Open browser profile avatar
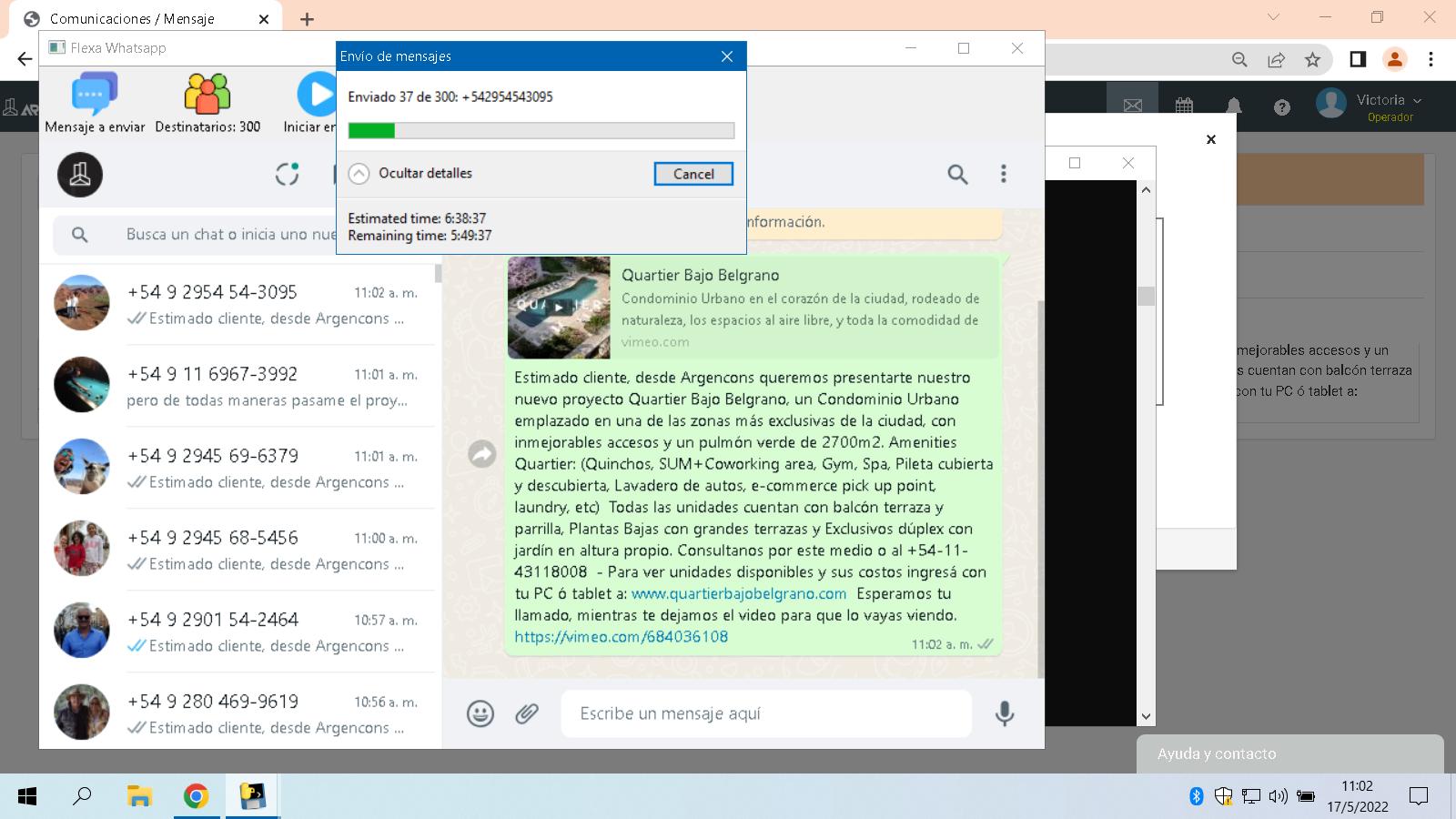 1394,59
